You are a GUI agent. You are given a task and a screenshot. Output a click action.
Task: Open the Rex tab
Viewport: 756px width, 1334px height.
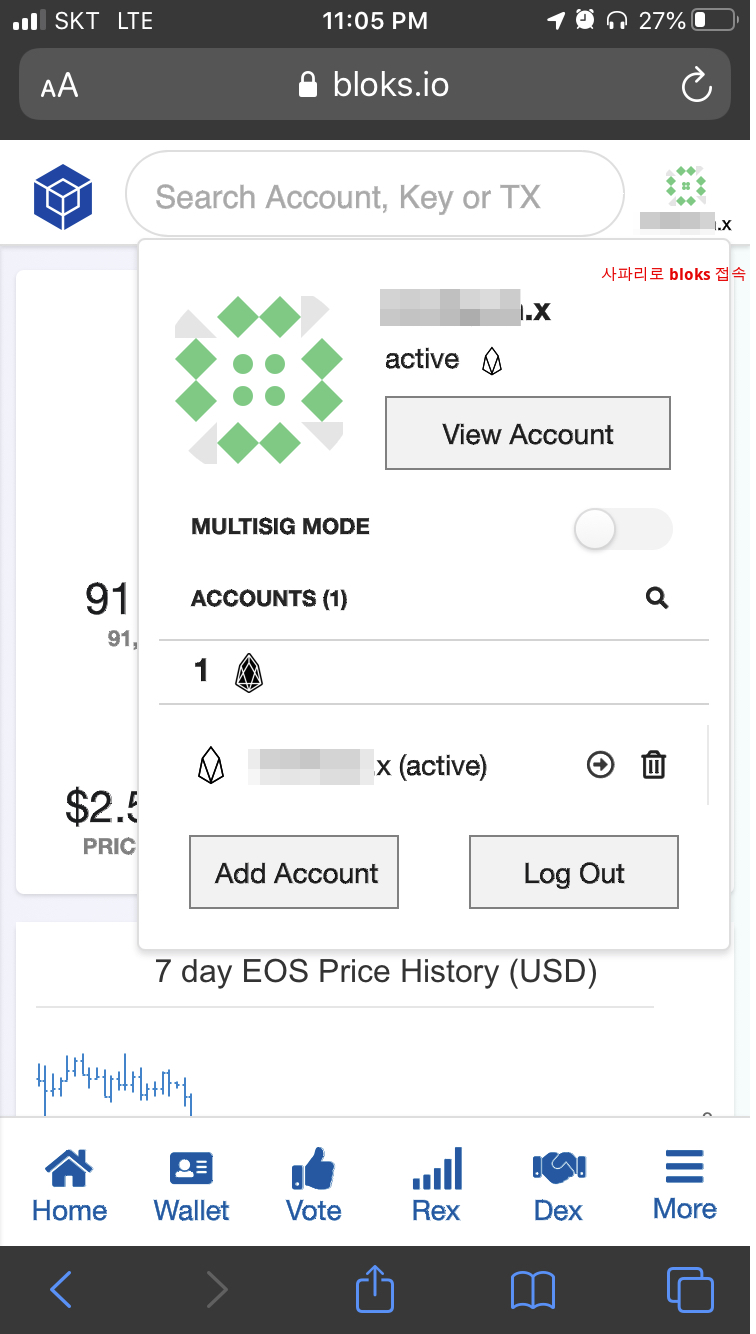tap(436, 1185)
